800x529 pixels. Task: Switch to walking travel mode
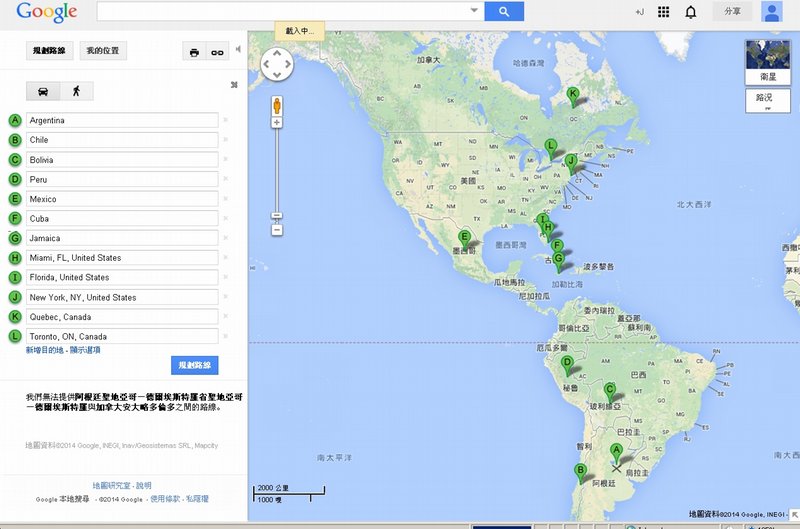(76, 91)
